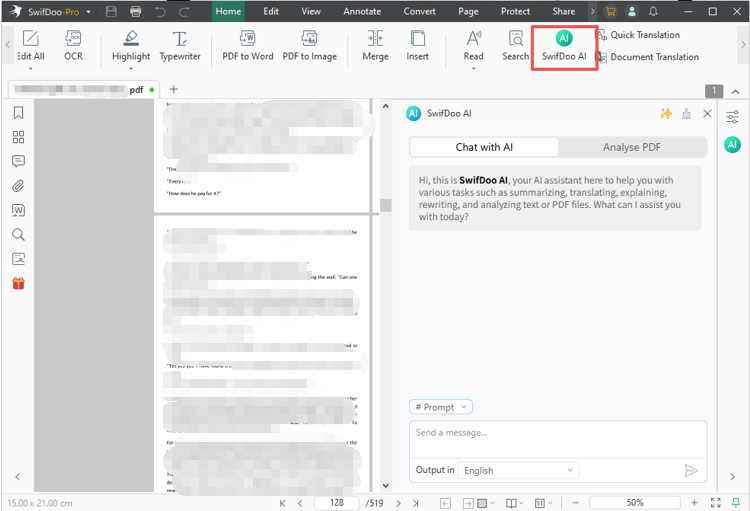
Task: Open the Merge tool
Action: [x=375, y=45]
